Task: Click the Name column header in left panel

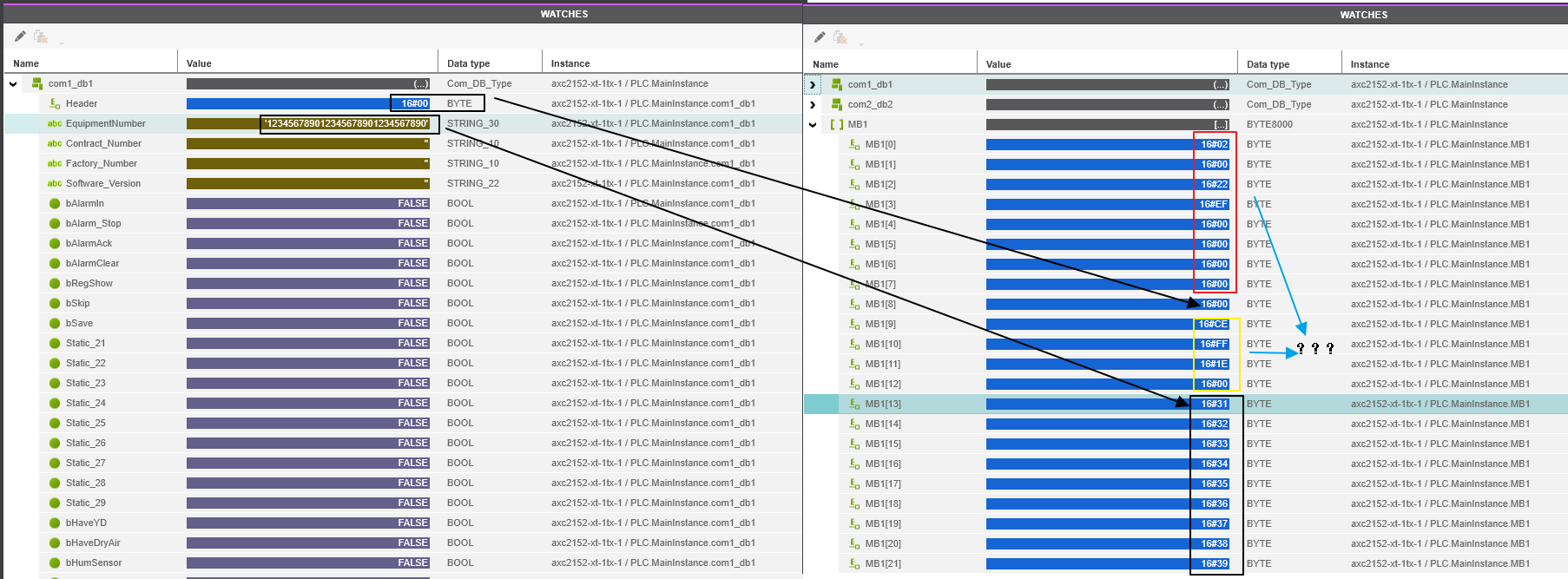Action: (x=26, y=63)
